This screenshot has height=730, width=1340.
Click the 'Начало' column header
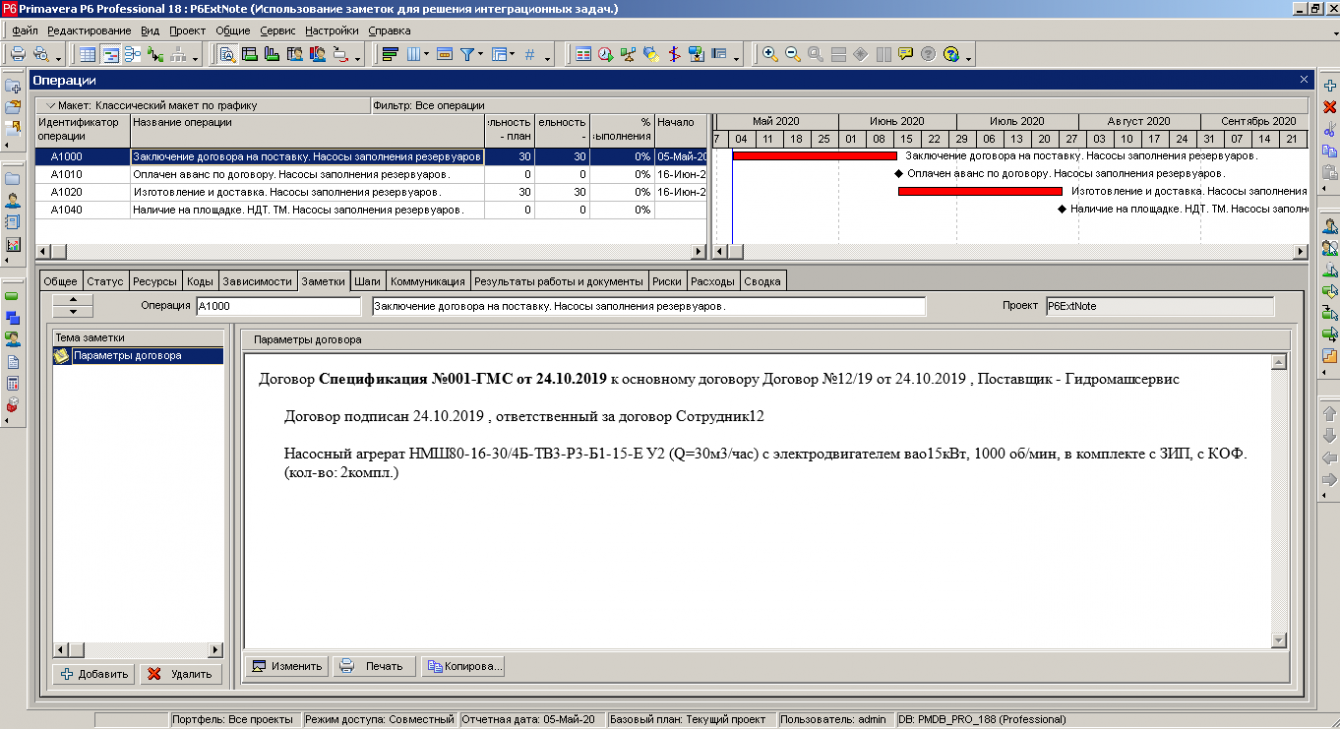pos(681,129)
